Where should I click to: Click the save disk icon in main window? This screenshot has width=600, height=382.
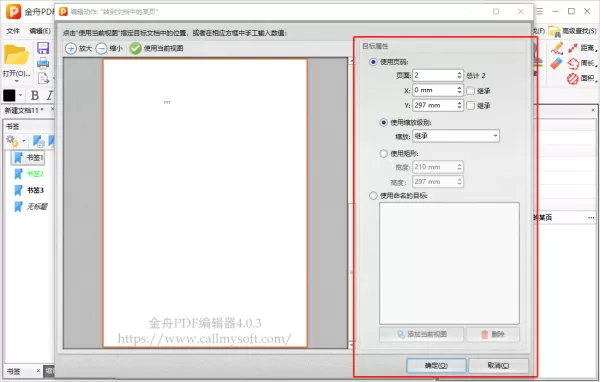point(43,48)
